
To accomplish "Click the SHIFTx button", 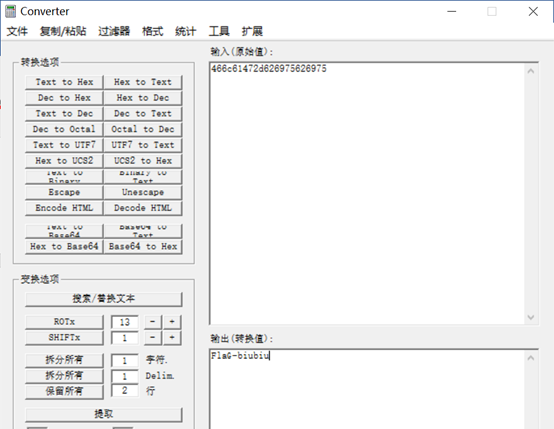I will coord(64,338).
